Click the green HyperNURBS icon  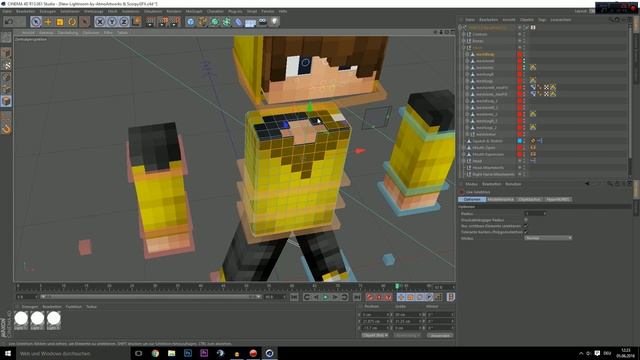tap(215, 22)
